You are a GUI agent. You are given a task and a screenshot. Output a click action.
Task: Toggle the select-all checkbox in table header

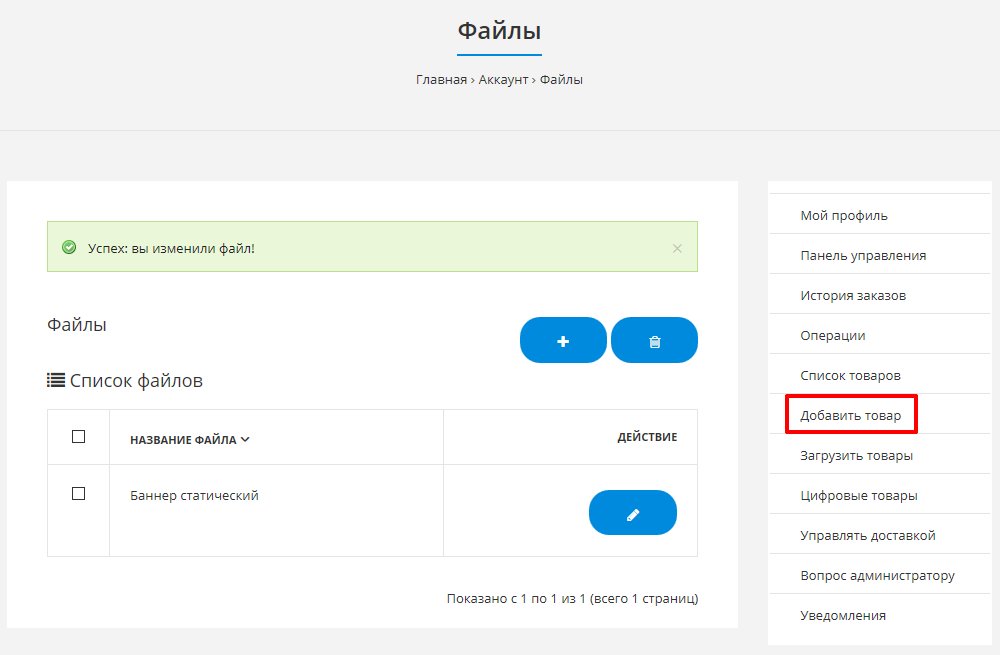tap(79, 437)
